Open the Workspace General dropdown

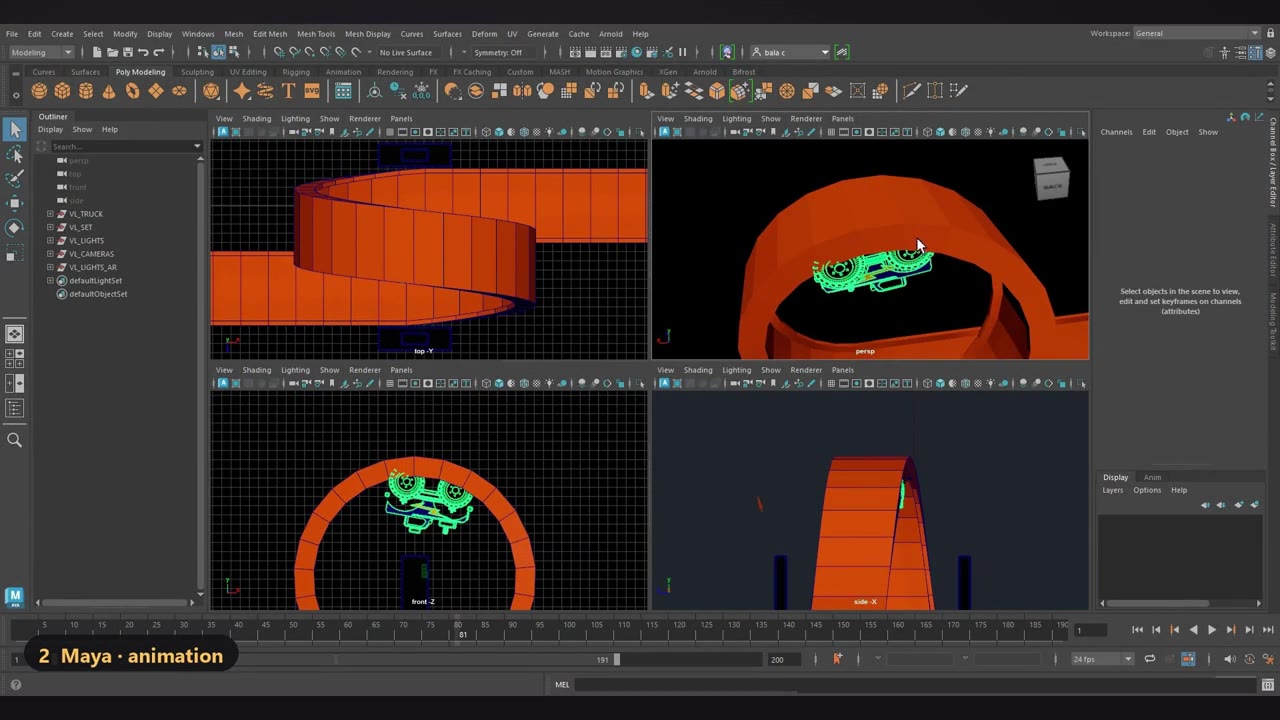tap(1197, 33)
